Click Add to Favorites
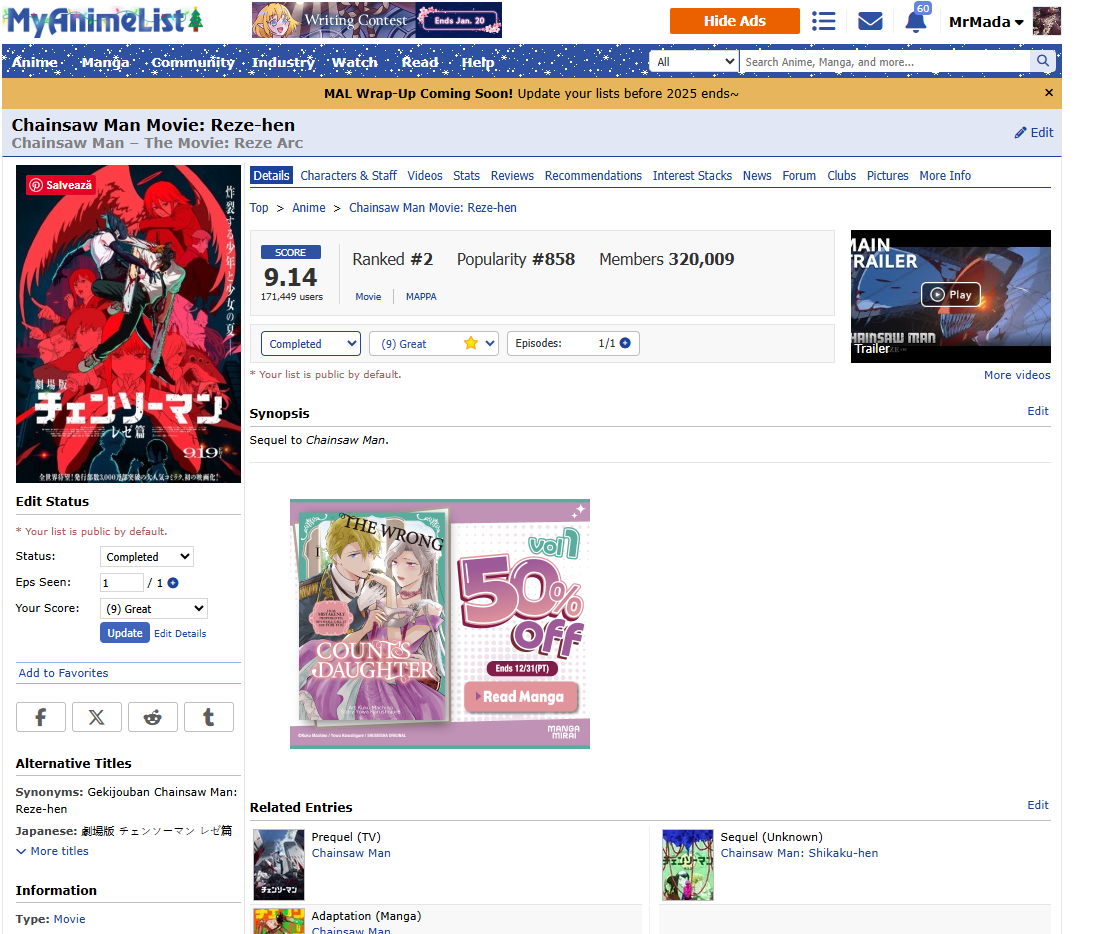The width and height of the screenshot is (1095, 934). tap(64, 673)
